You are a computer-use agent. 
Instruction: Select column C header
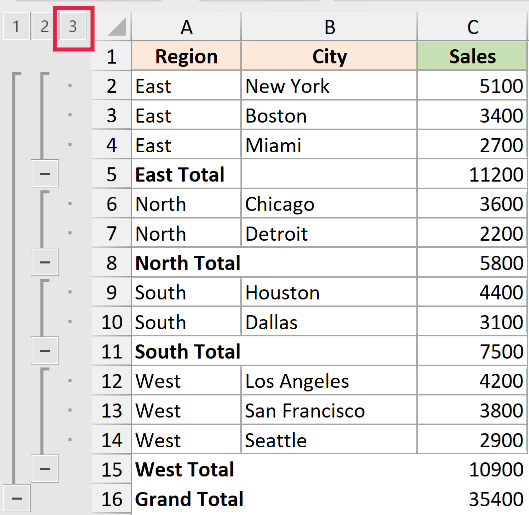click(x=472, y=27)
